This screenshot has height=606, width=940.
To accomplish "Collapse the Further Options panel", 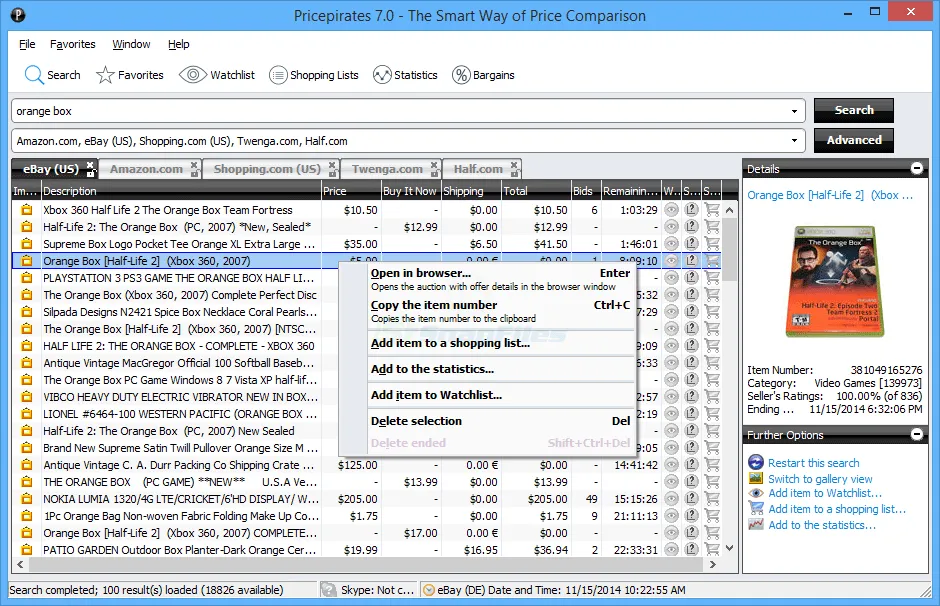I will tap(917, 434).
